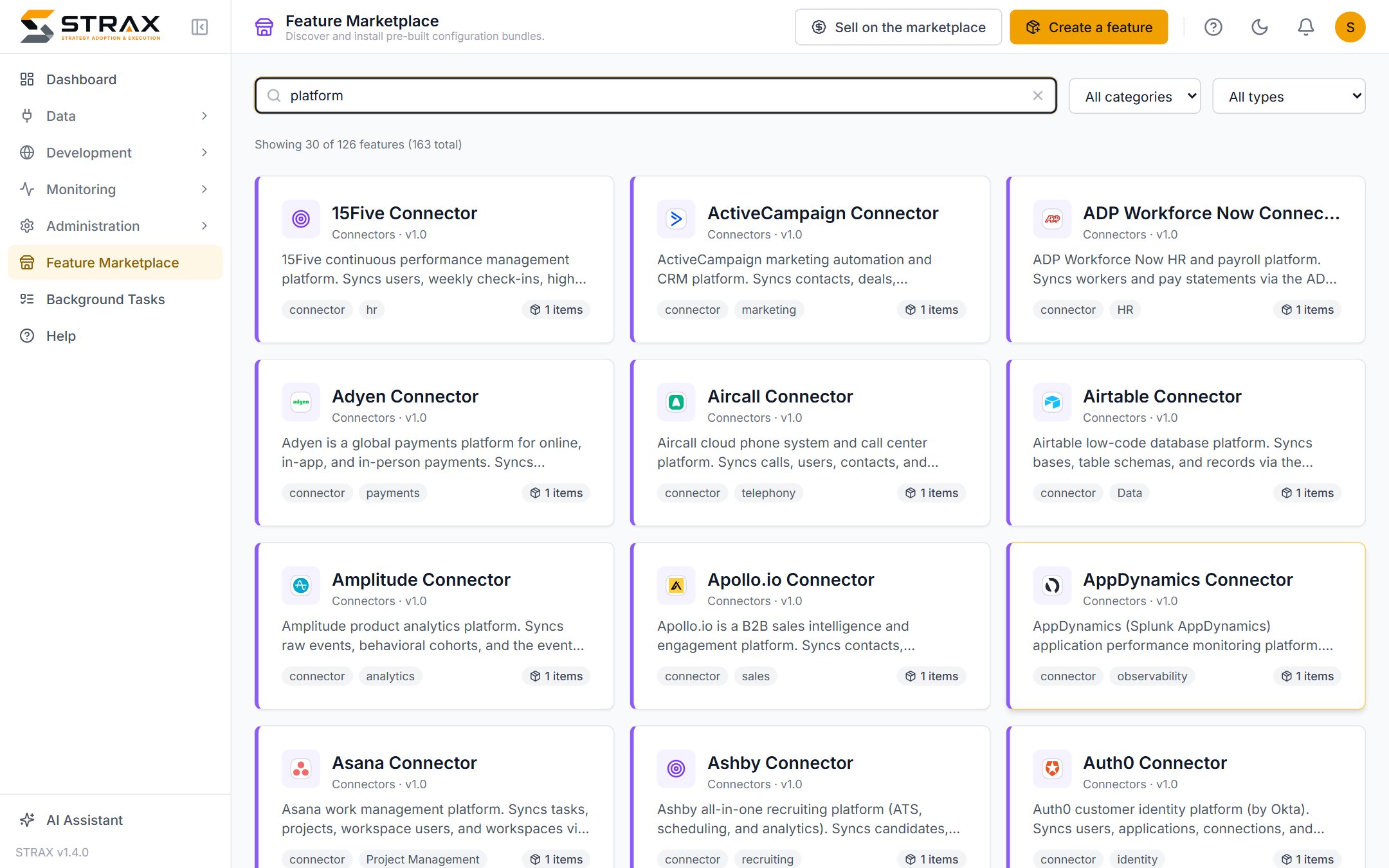Screen dimensions: 1389x868
Task: Click the platform search input field
Action: coord(656,96)
